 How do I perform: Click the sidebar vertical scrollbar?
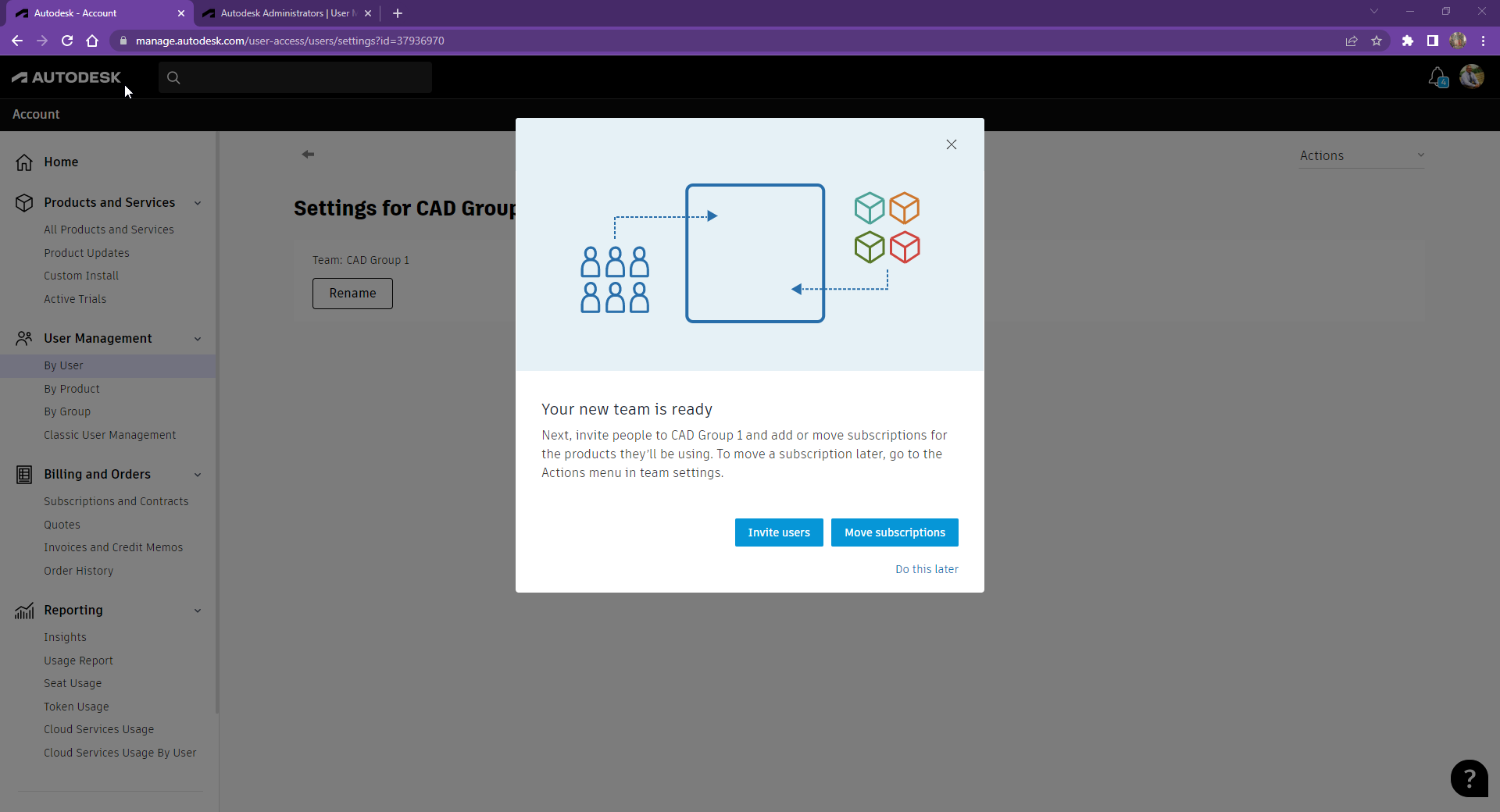pos(216,422)
